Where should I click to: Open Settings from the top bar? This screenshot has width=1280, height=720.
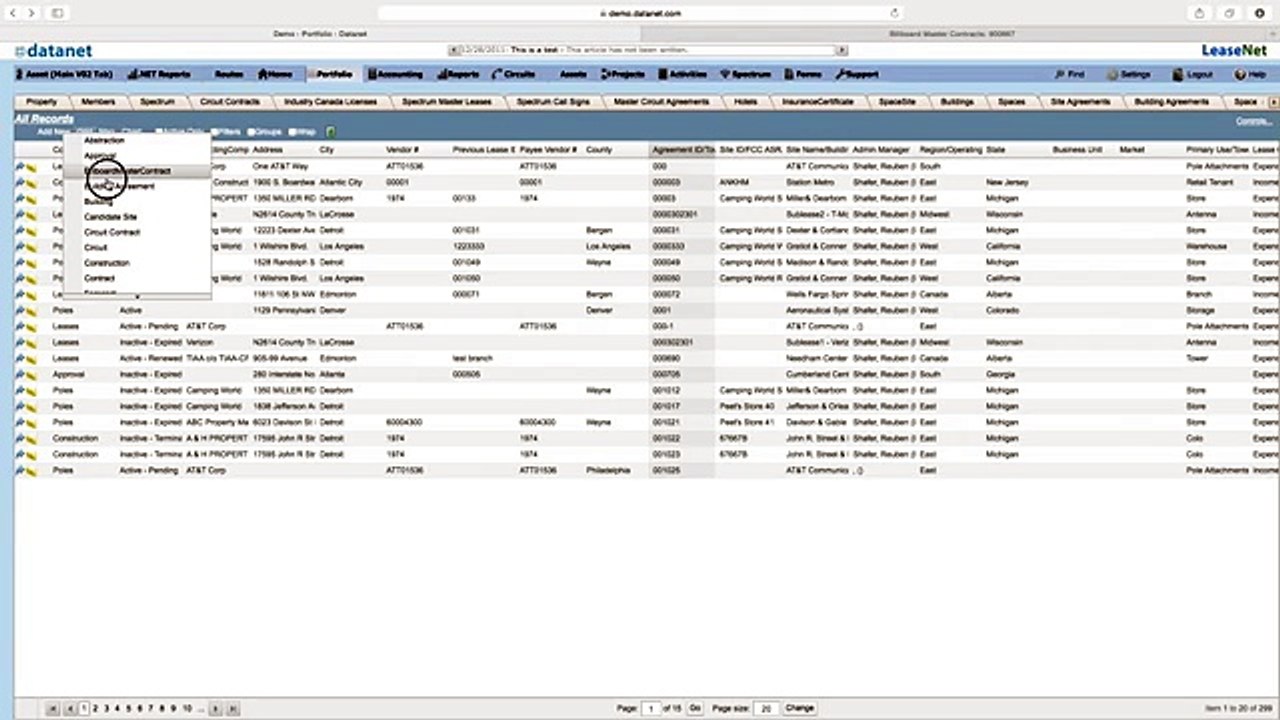[x=1129, y=74]
